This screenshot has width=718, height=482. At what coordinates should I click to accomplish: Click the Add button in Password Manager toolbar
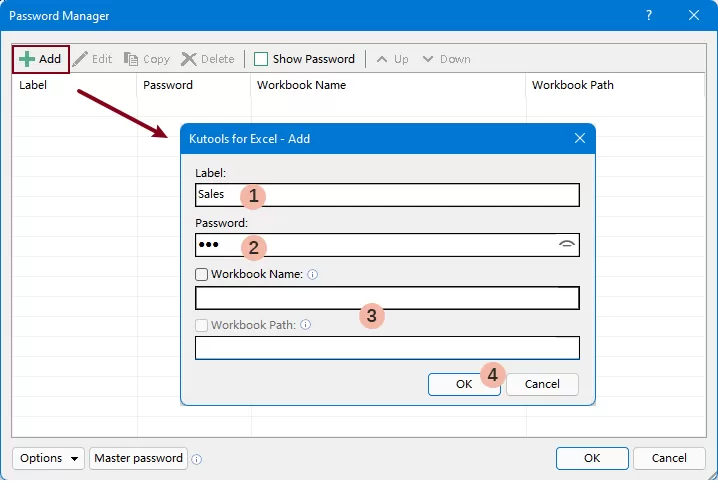click(41, 59)
